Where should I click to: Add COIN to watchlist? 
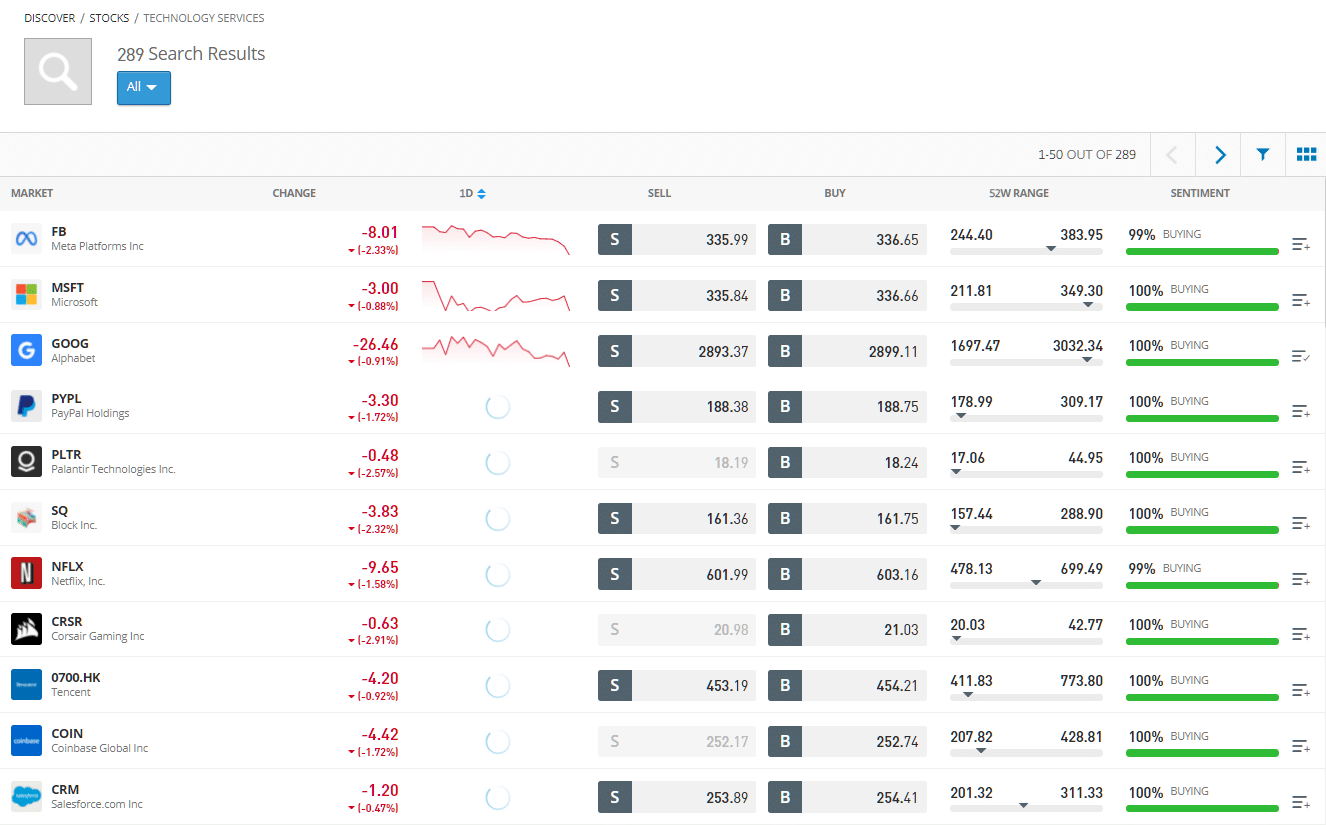pyautogui.click(x=1301, y=746)
